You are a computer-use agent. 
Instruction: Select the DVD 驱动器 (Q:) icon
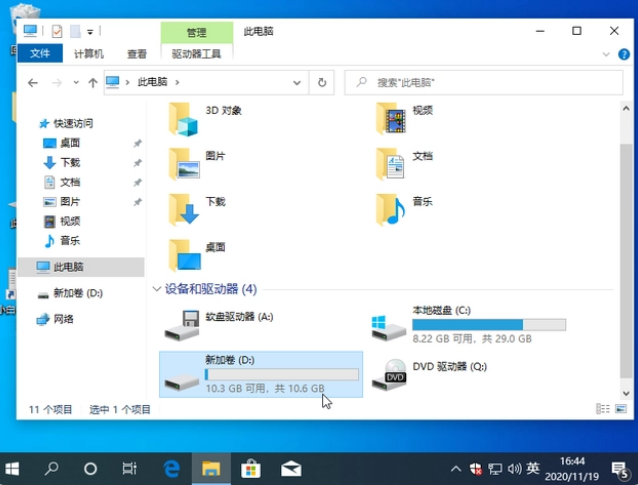[x=389, y=374]
